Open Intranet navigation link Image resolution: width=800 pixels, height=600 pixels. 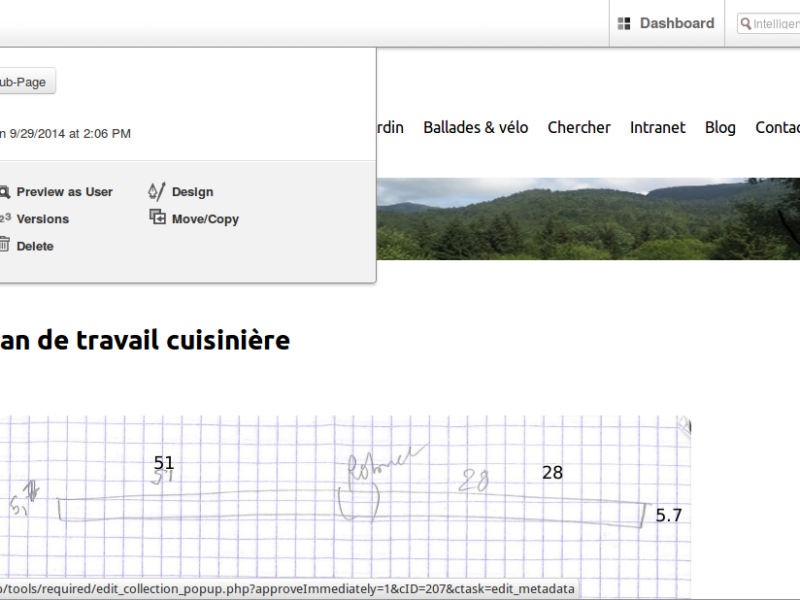click(658, 128)
